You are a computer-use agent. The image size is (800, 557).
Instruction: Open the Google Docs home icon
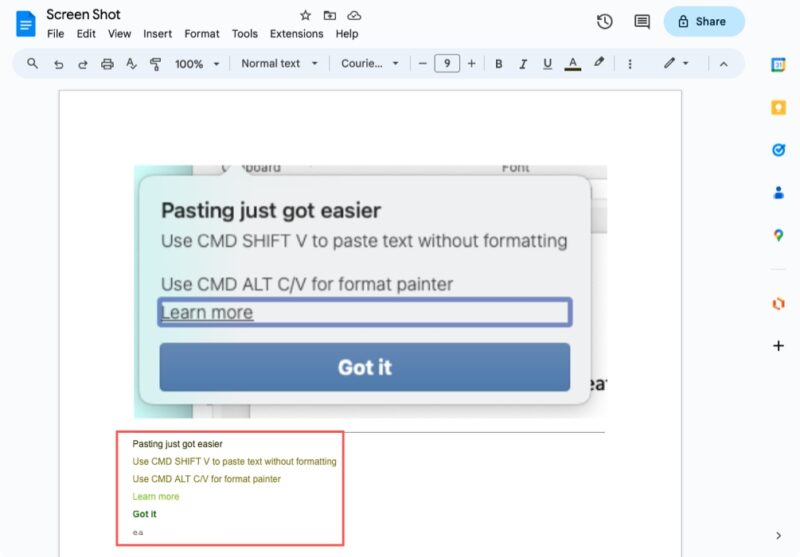(x=26, y=24)
